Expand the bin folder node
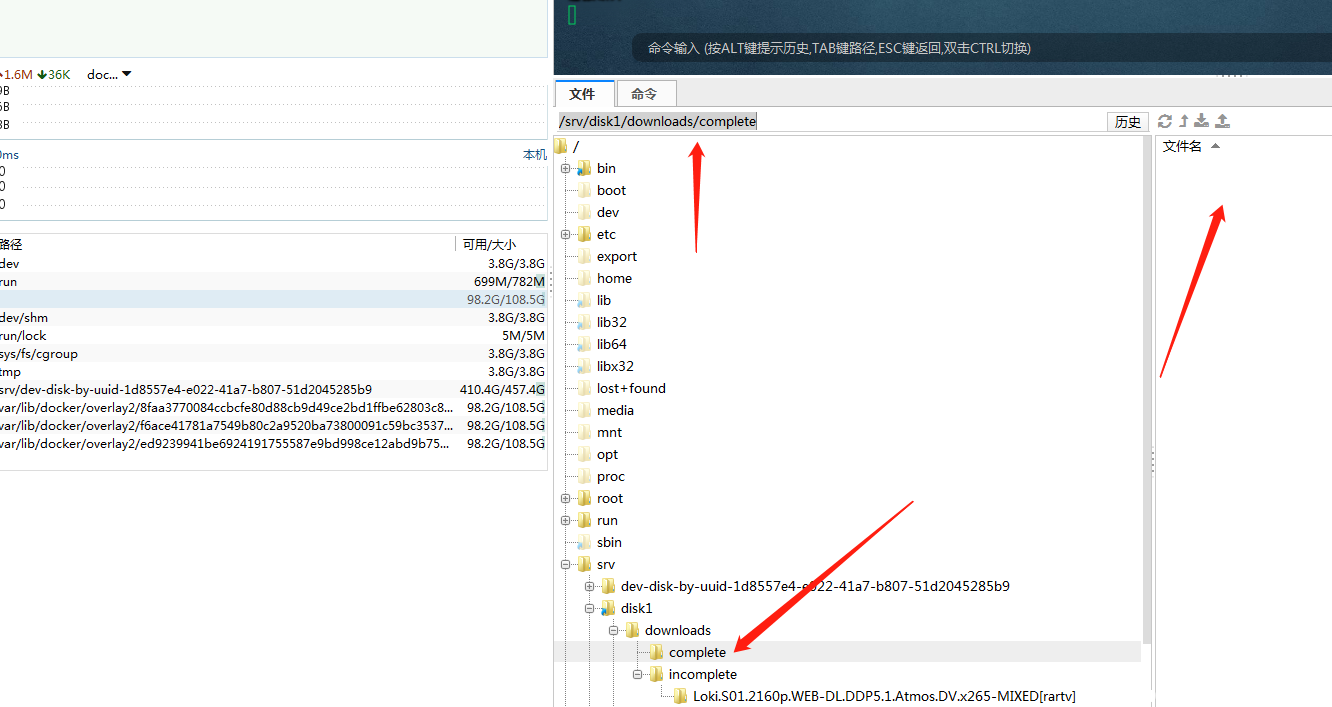 click(566, 168)
